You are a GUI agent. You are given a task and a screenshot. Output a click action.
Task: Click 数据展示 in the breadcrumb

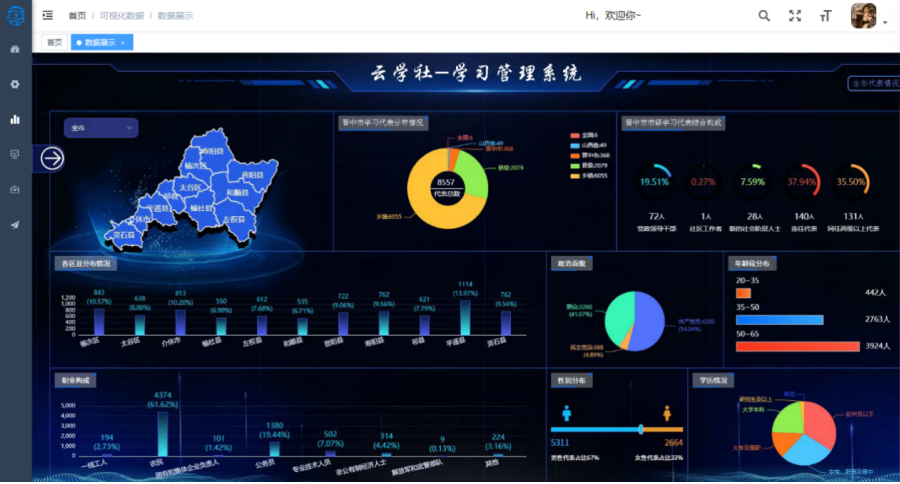[175, 16]
